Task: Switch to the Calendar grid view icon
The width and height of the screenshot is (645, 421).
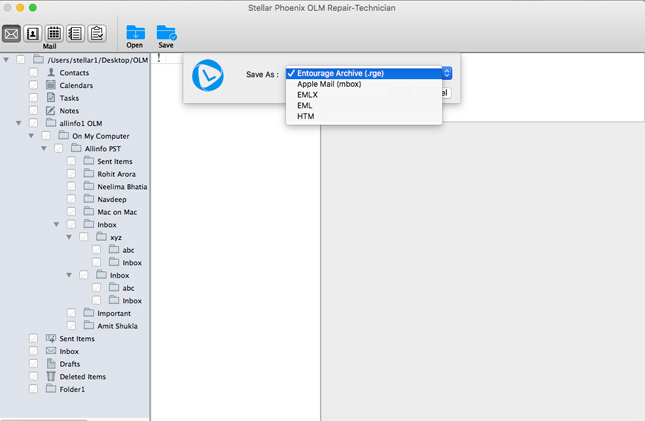Action: coord(54,34)
